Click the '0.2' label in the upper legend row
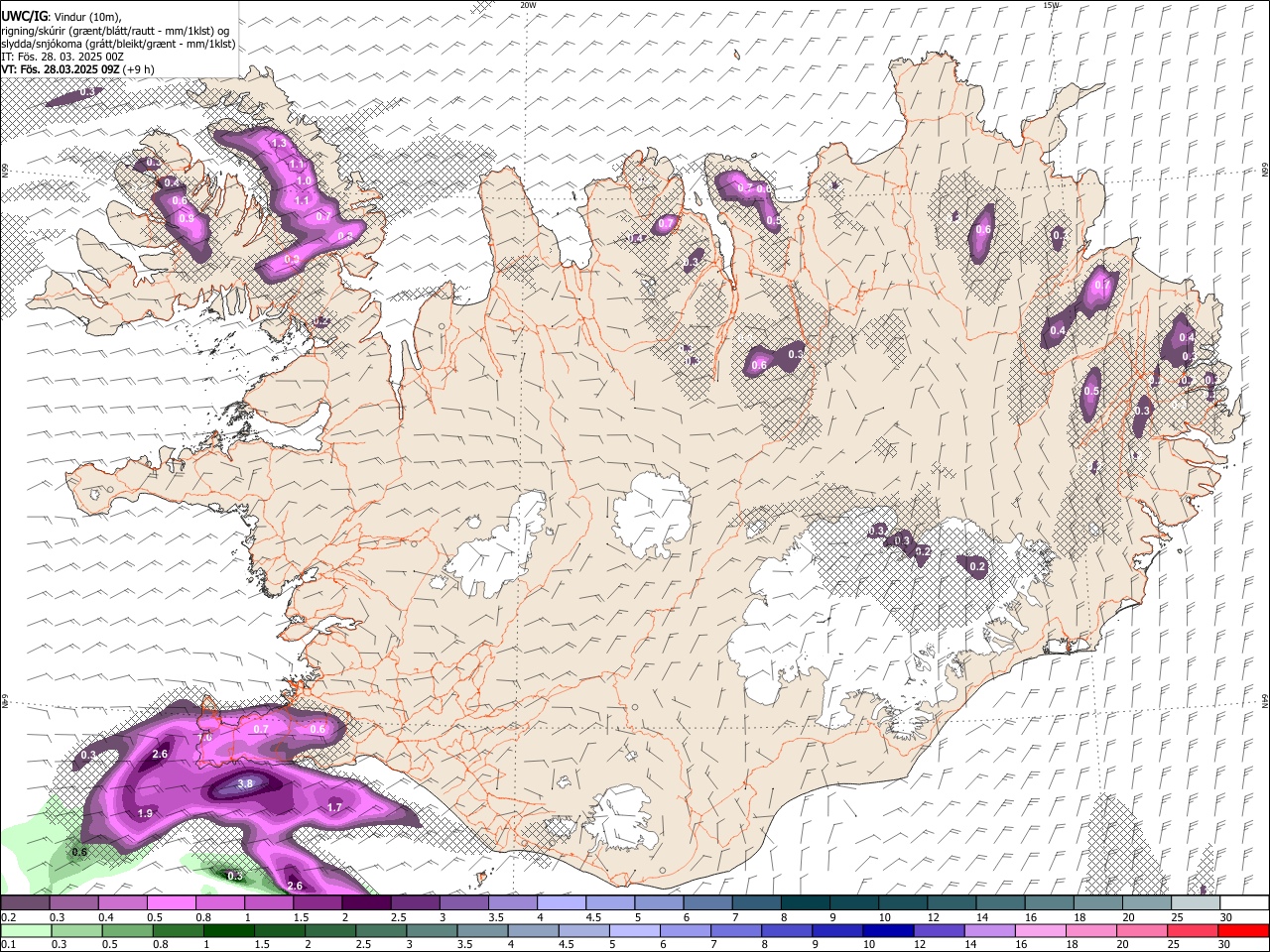This screenshot has height=952, width=1270. pos(8,917)
